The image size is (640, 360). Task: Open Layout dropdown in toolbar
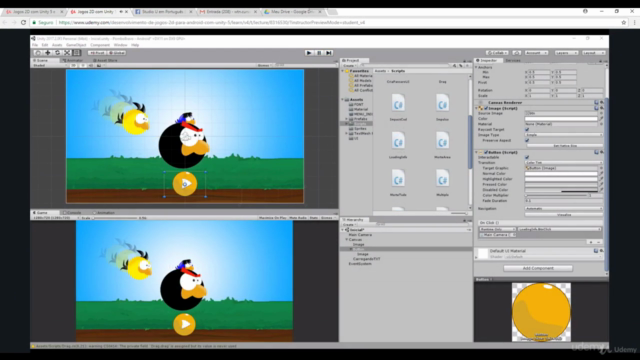(x=593, y=53)
